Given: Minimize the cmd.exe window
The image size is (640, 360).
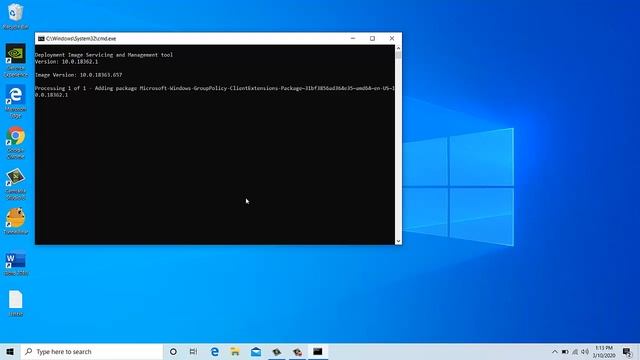Looking at the screenshot, I should pyautogui.click(x=353, y=38).
